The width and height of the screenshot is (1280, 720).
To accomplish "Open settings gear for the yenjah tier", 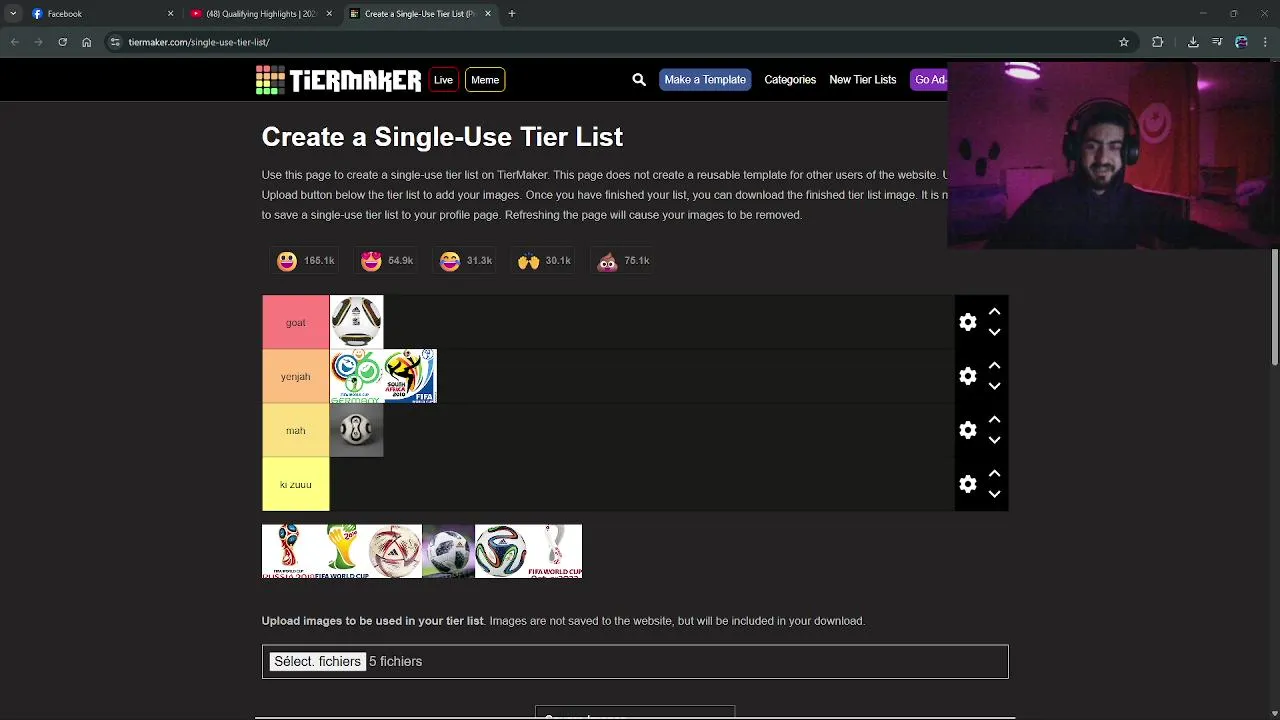I will click(x=967, y=376).
